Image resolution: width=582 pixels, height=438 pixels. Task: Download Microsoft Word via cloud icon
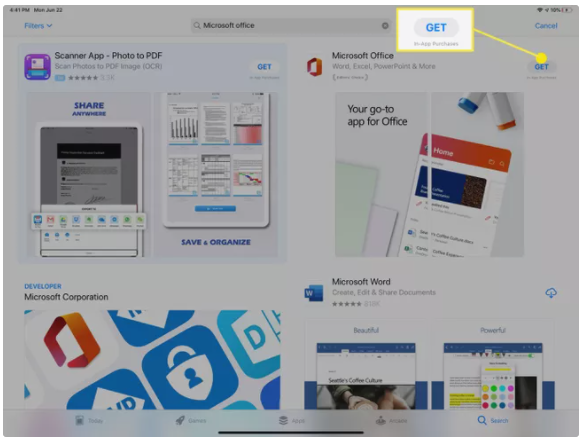coord(551,293)
